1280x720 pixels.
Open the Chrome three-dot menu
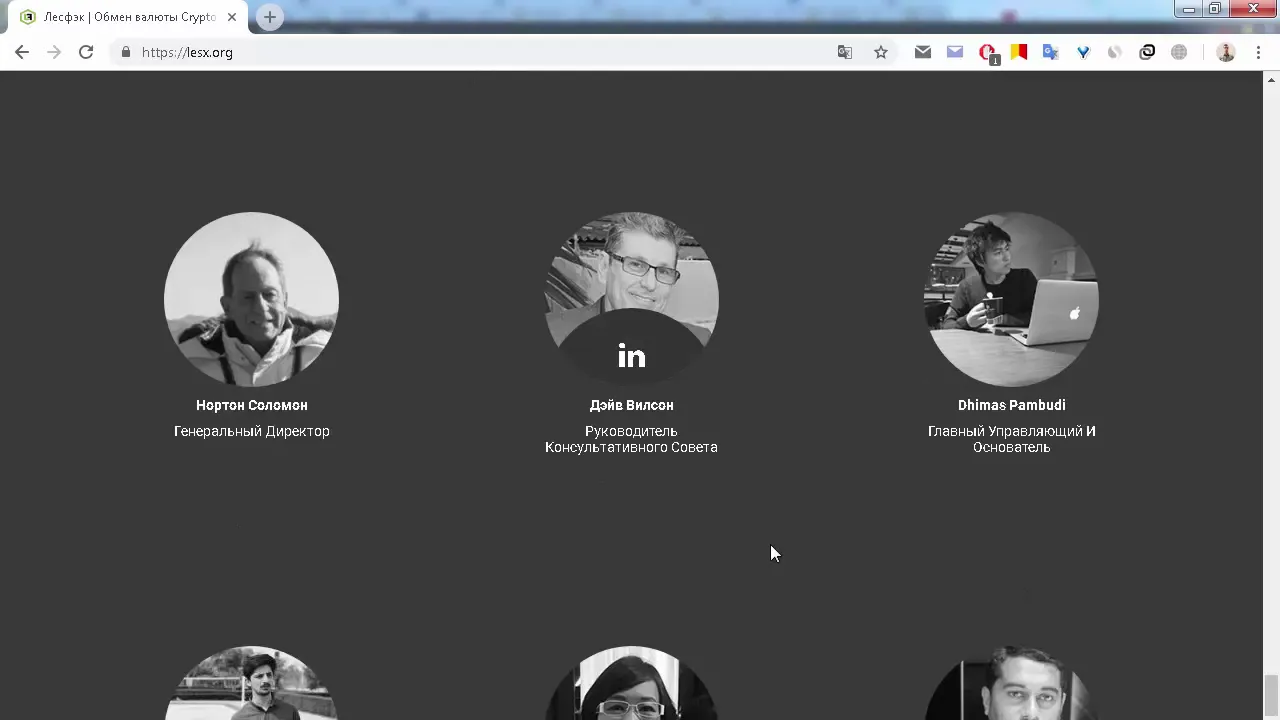point(1258,52)
